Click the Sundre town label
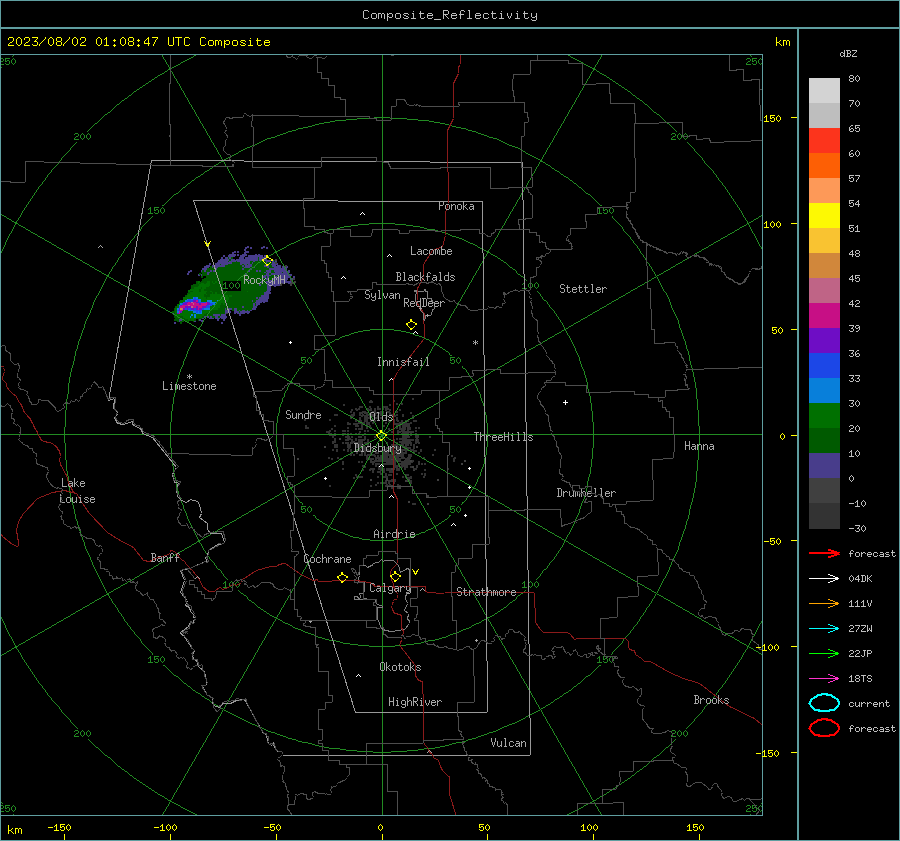The width and height of the screenshot is (900, 841). [x=303, y=414]
